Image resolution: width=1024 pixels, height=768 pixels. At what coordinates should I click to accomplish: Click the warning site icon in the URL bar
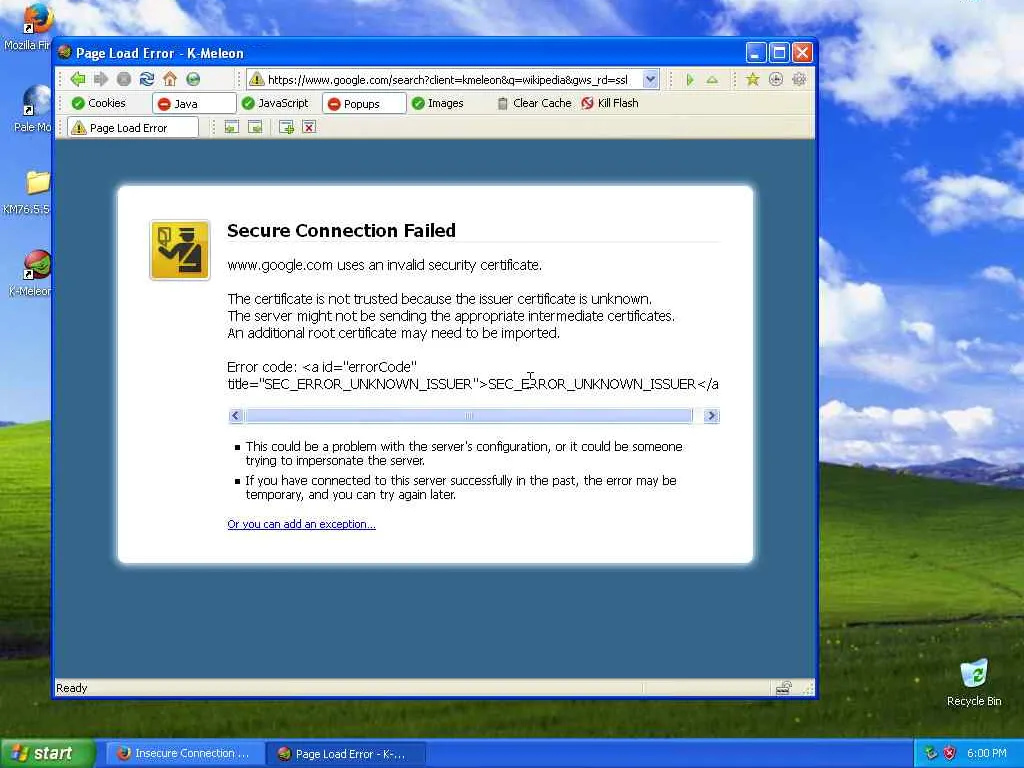[x=257, y=80]
